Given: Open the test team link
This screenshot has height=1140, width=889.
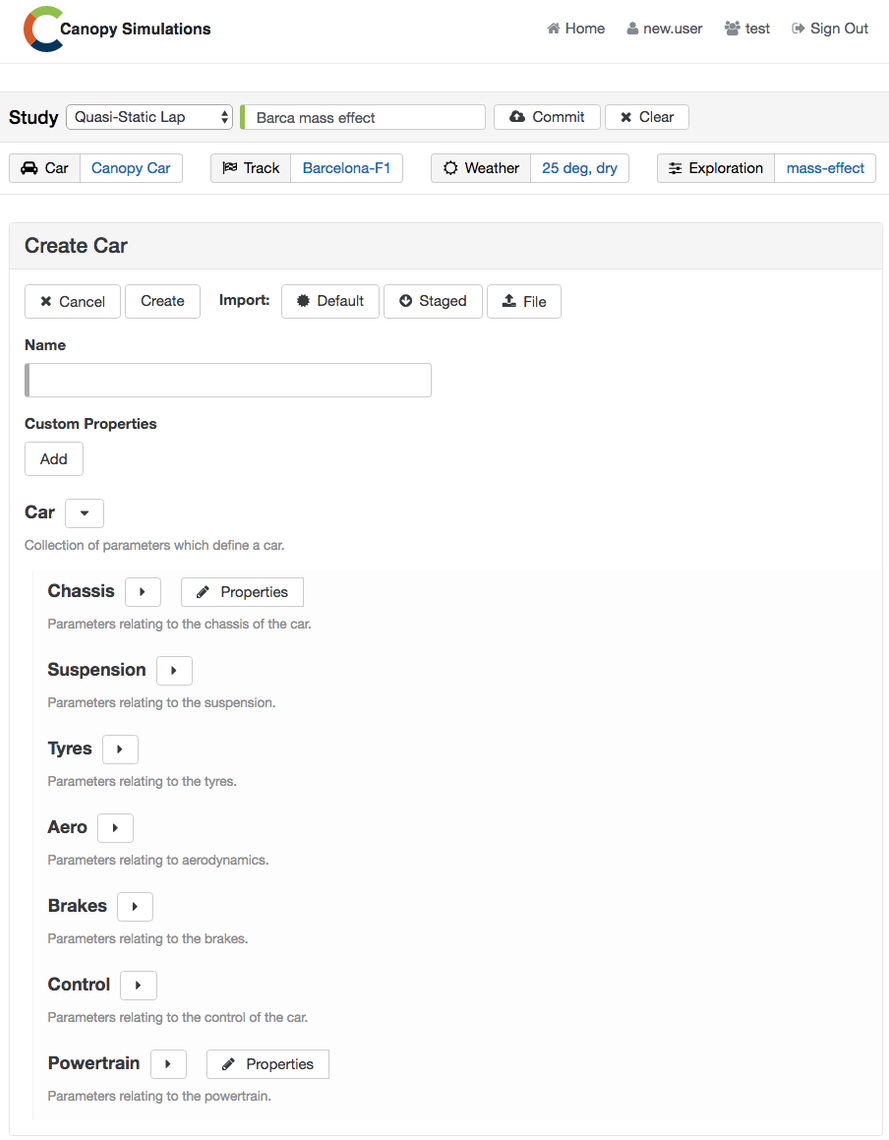Looking at the screenshot, I should tap(747, 28).
